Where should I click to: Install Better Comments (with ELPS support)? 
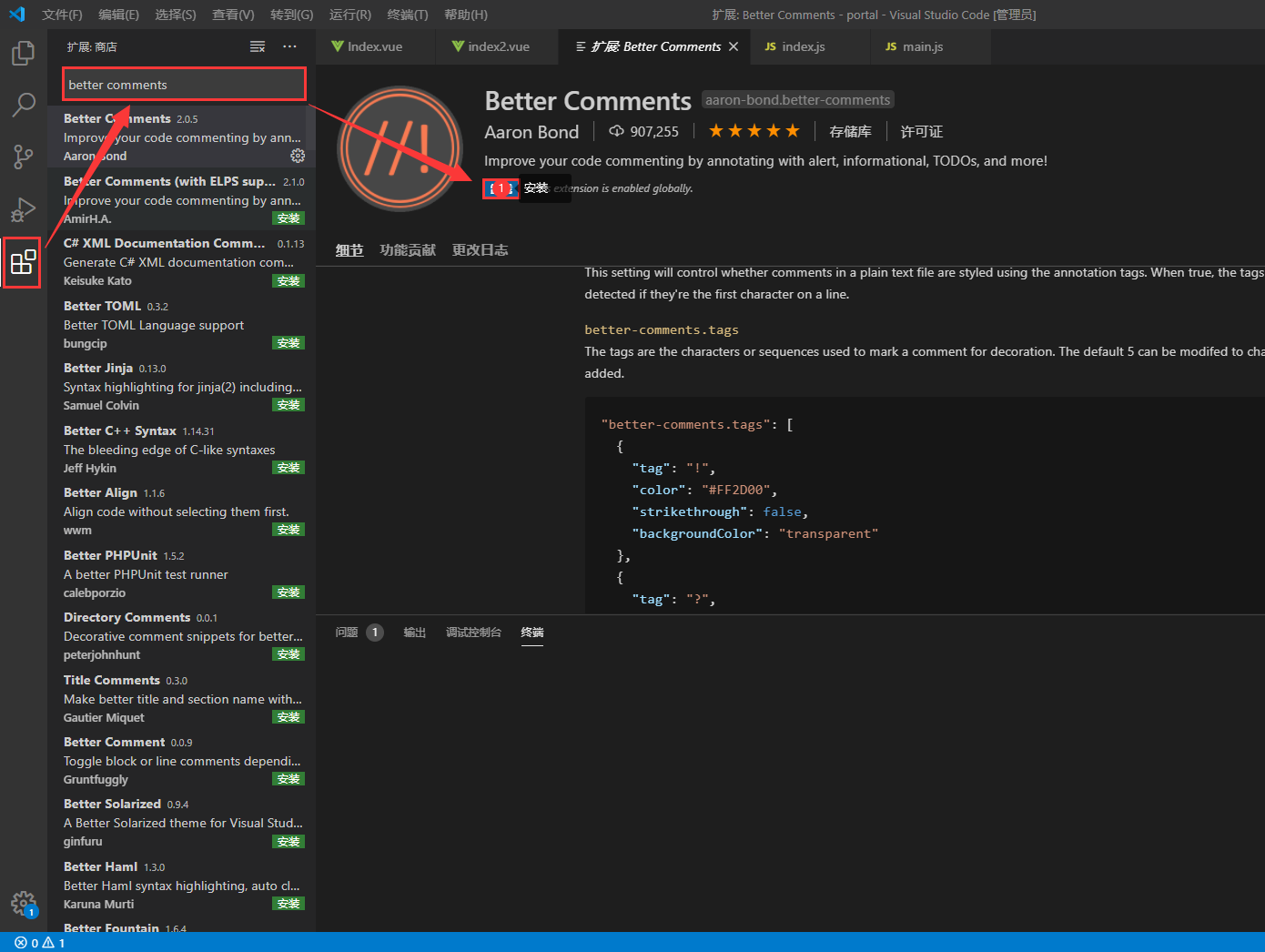(288, 218)
